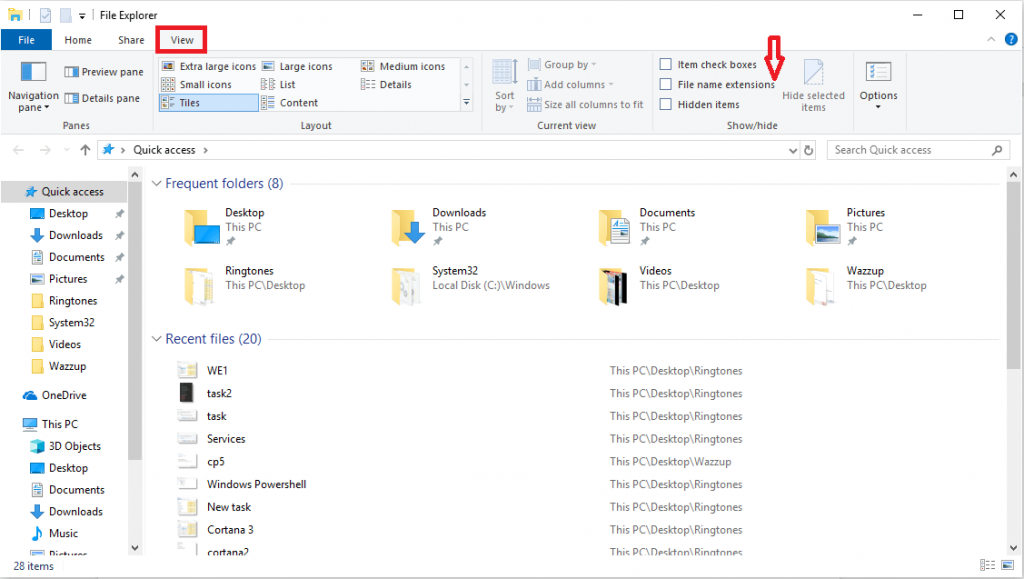Expand the layout gallery more button
Viewport: 1024px width, 579px height.
point(466,102)
